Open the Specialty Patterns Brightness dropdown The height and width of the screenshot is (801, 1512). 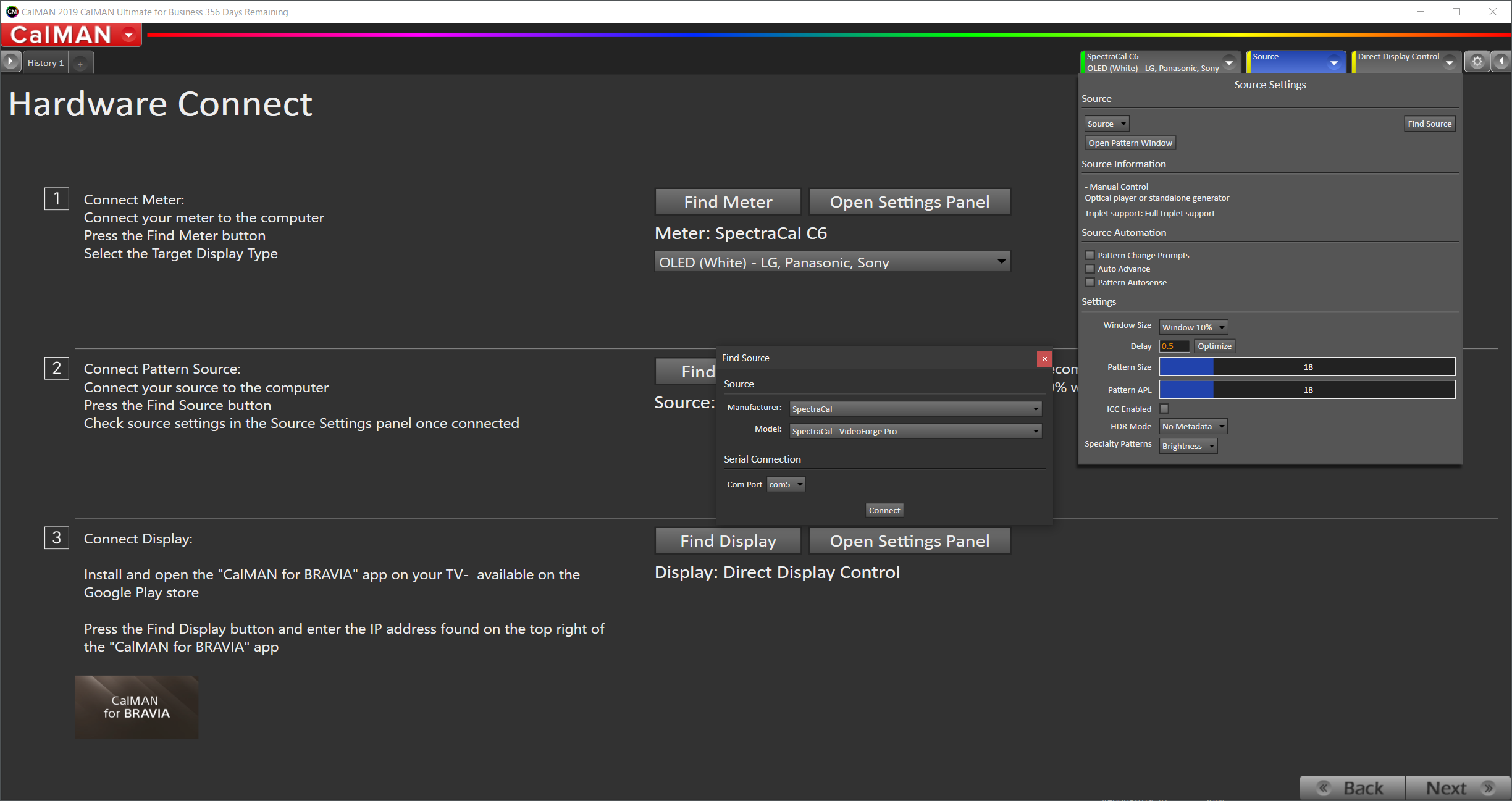click(1188, 446)
